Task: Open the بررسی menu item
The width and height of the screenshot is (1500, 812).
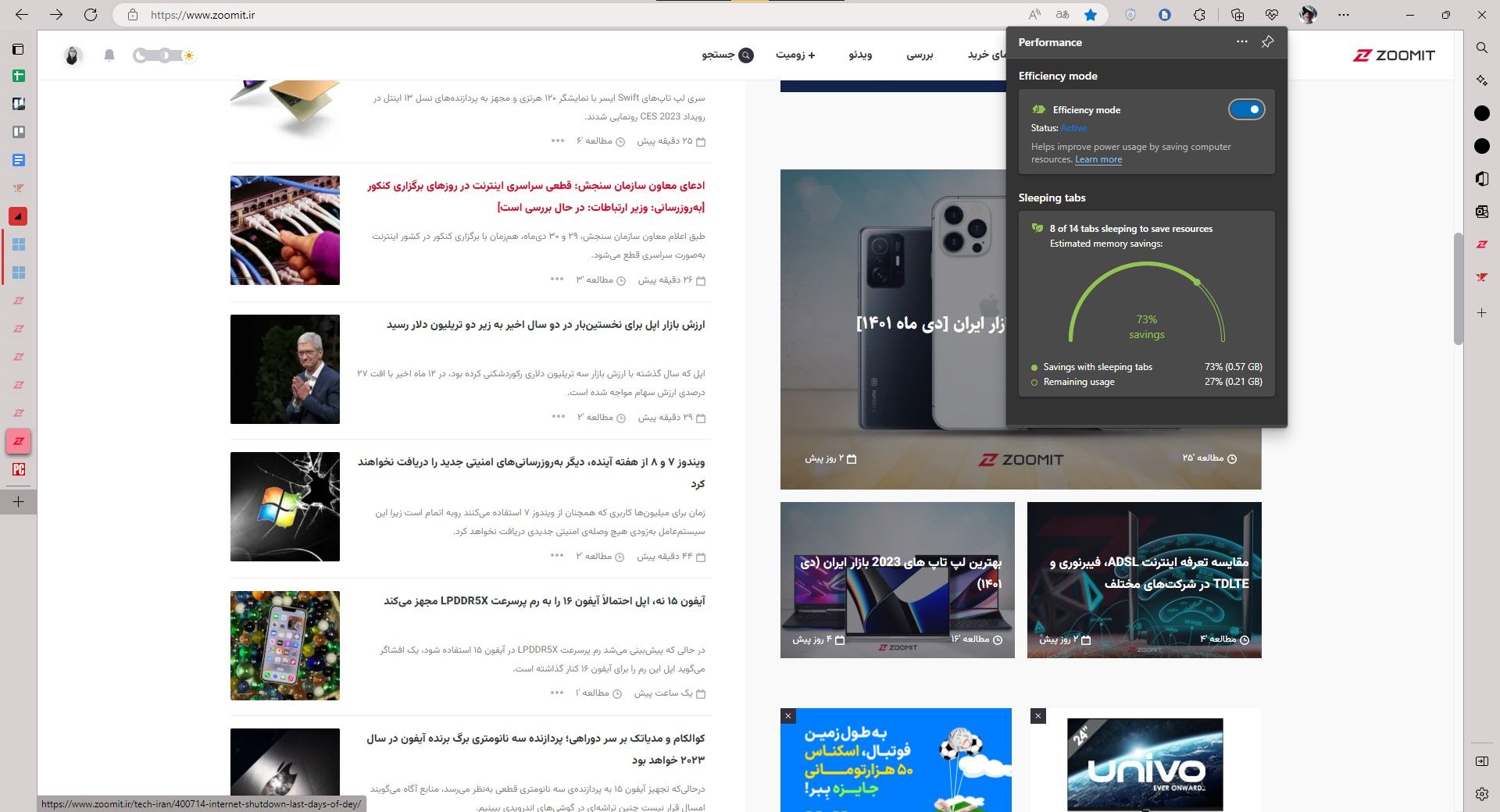Action: point(920,55)
